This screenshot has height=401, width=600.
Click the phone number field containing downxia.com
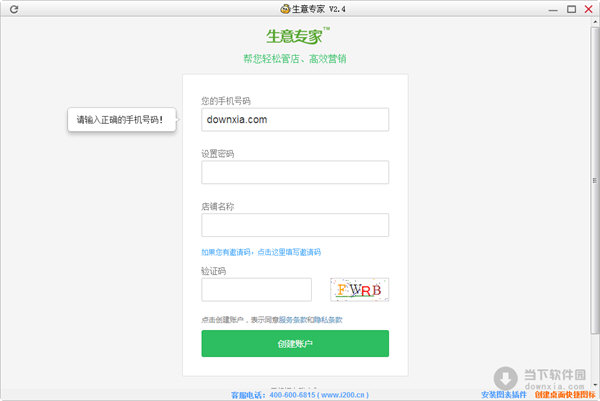pyautogui.click(x=295, y=119)
